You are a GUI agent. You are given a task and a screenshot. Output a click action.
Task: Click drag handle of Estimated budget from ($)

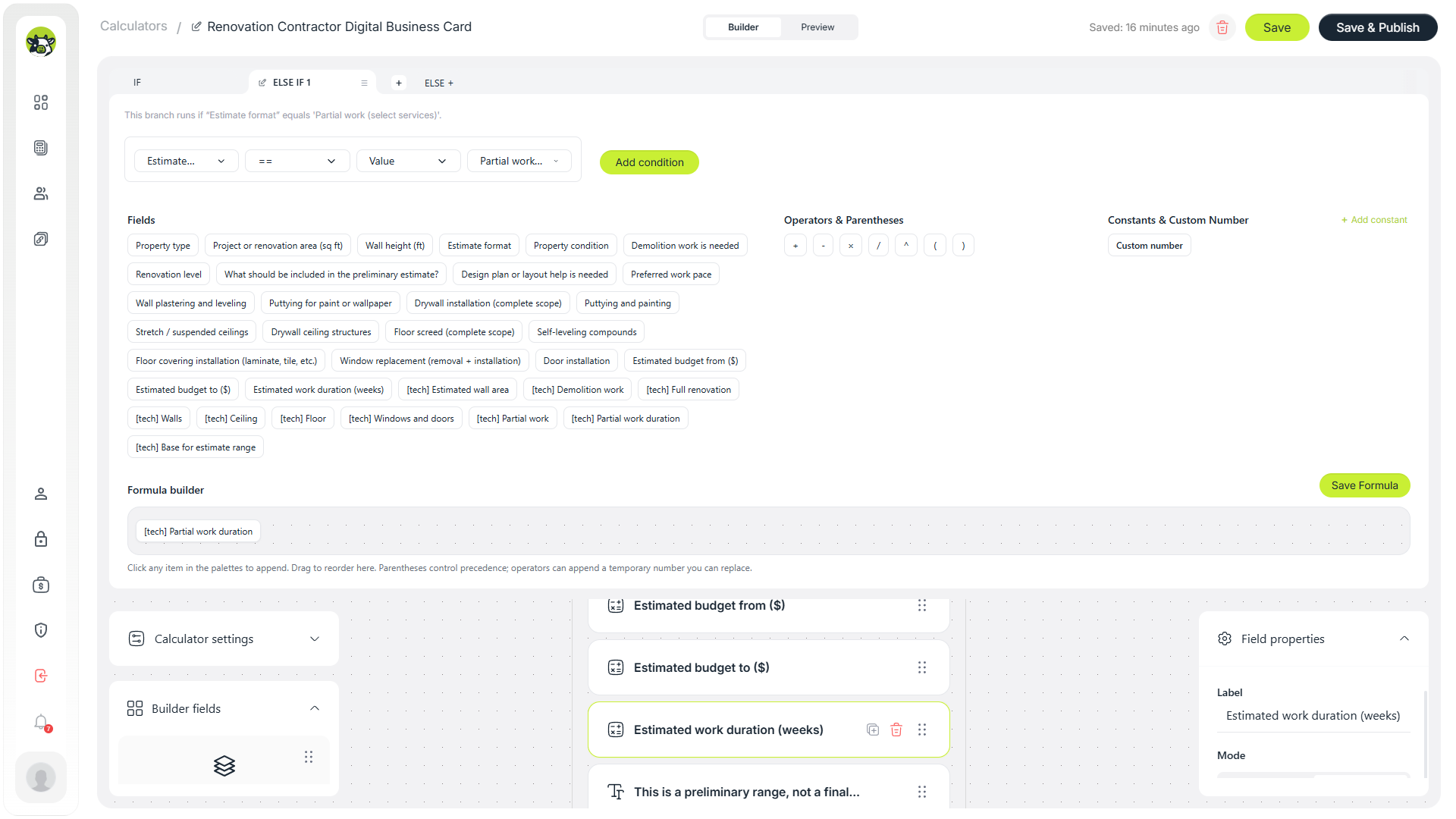click(x=922, y=605)
